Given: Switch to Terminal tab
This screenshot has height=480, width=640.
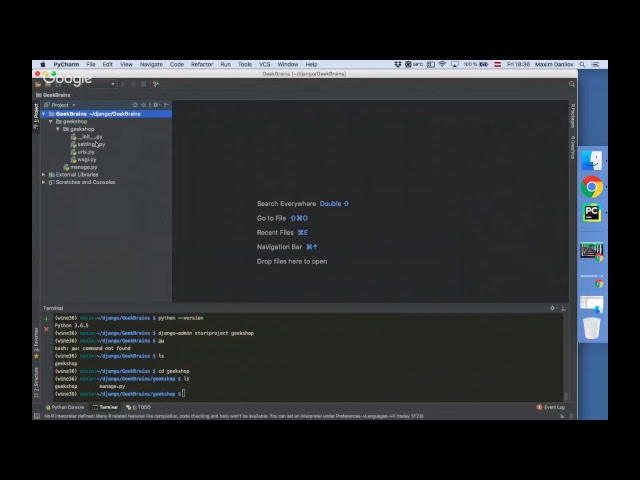Looking at the screenshot, I should (x=105, y=407).
